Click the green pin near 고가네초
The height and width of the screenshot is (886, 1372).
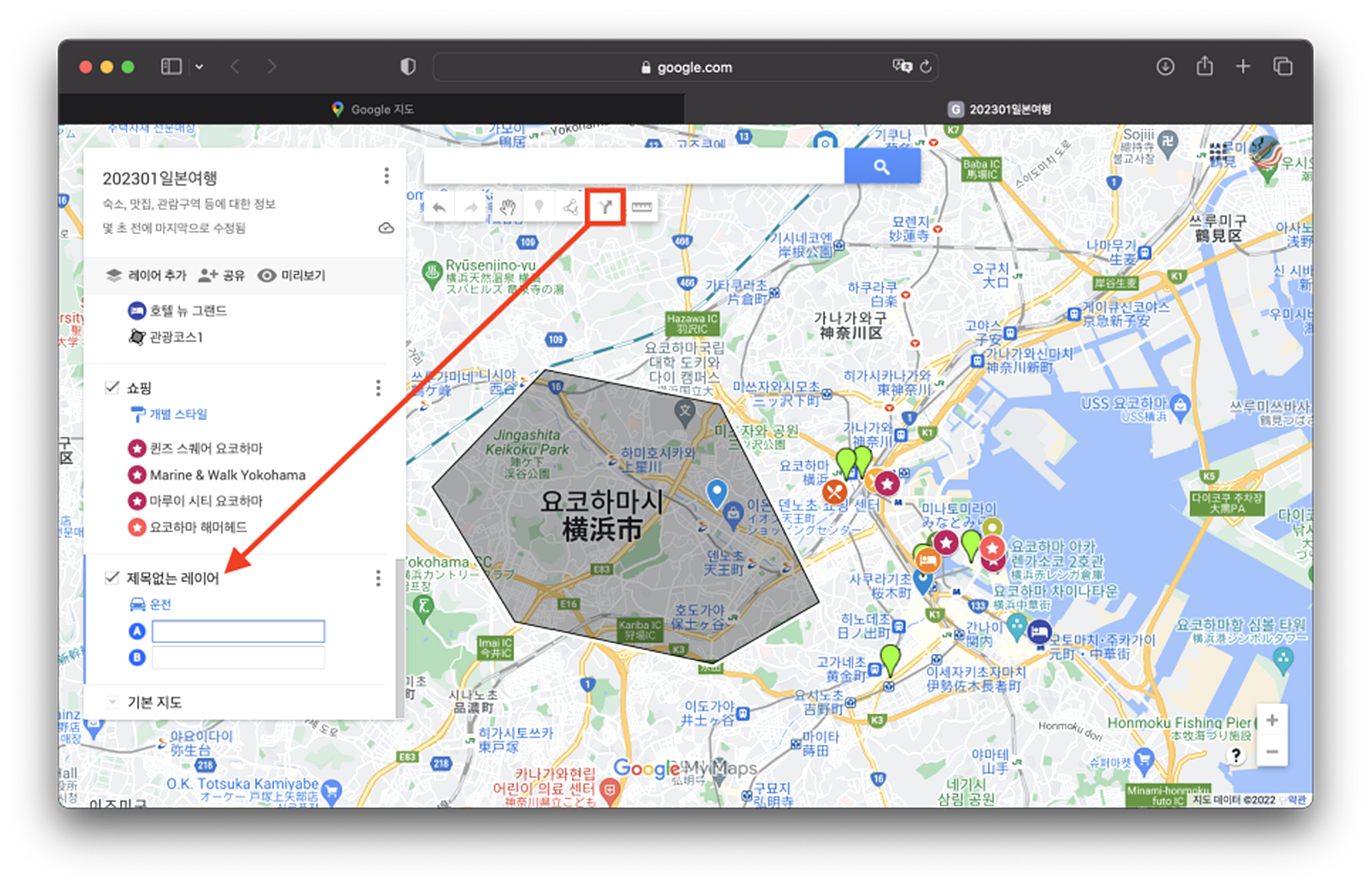pyautogui.click(x=890, y=659)
